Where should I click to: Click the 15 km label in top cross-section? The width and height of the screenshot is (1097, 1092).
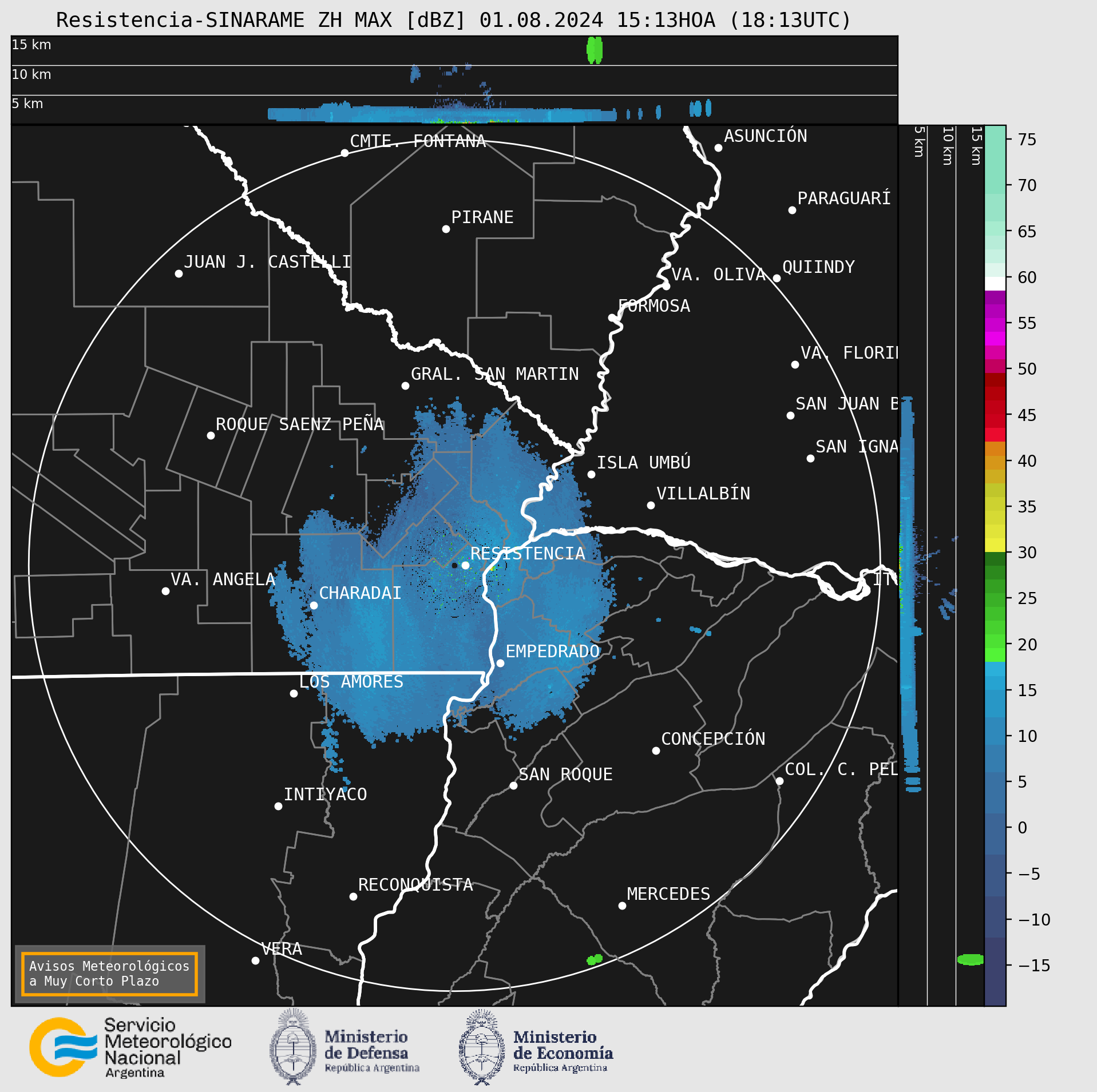coord(31,45)
